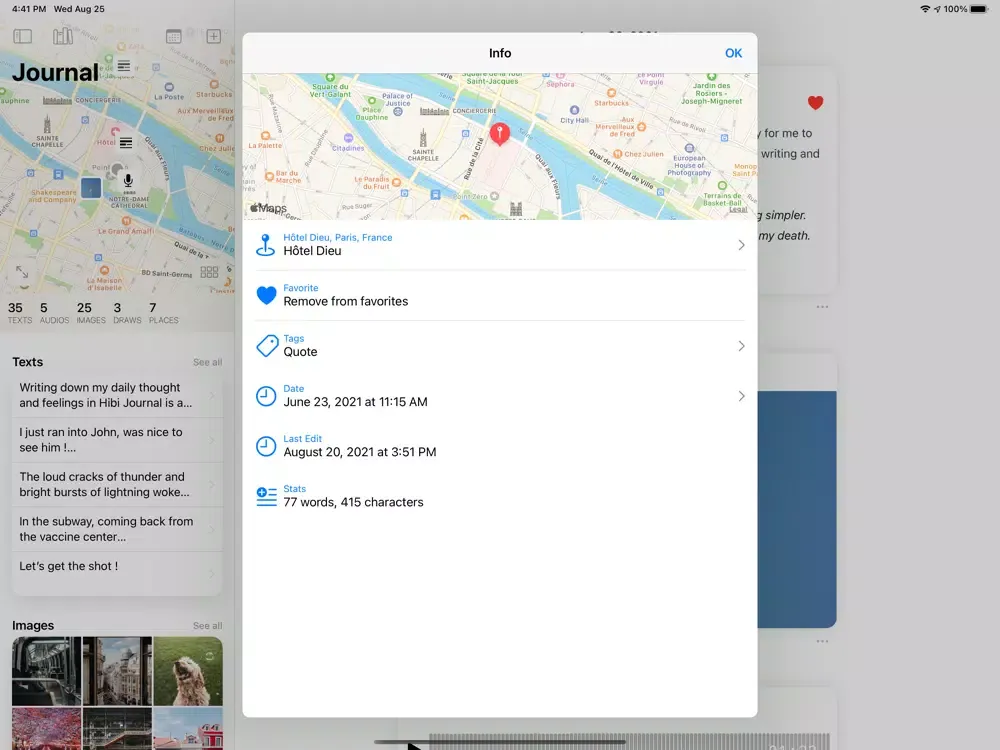
Task: Open chevron on Let's get the shot row
Action: tap(212, 574)
